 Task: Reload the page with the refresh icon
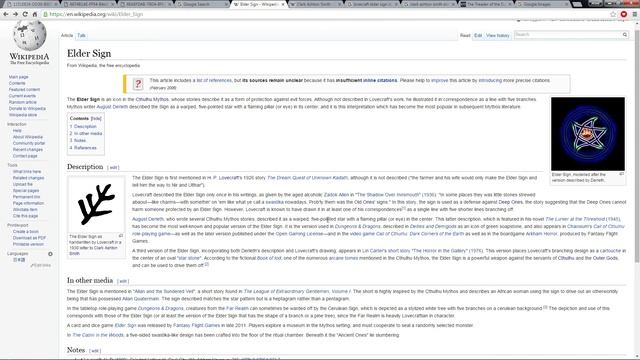25,14
